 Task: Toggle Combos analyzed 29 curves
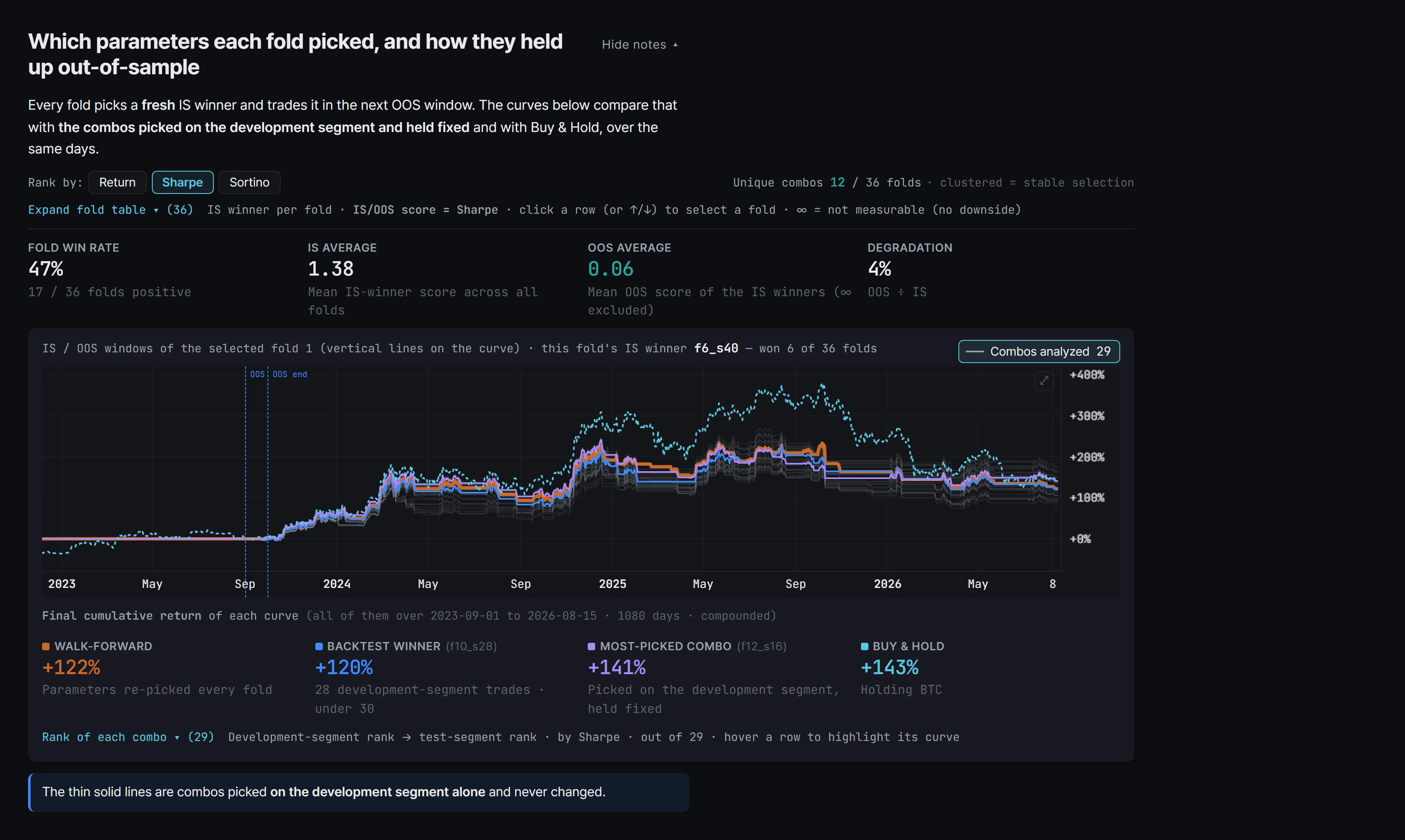coord(1038,352)
